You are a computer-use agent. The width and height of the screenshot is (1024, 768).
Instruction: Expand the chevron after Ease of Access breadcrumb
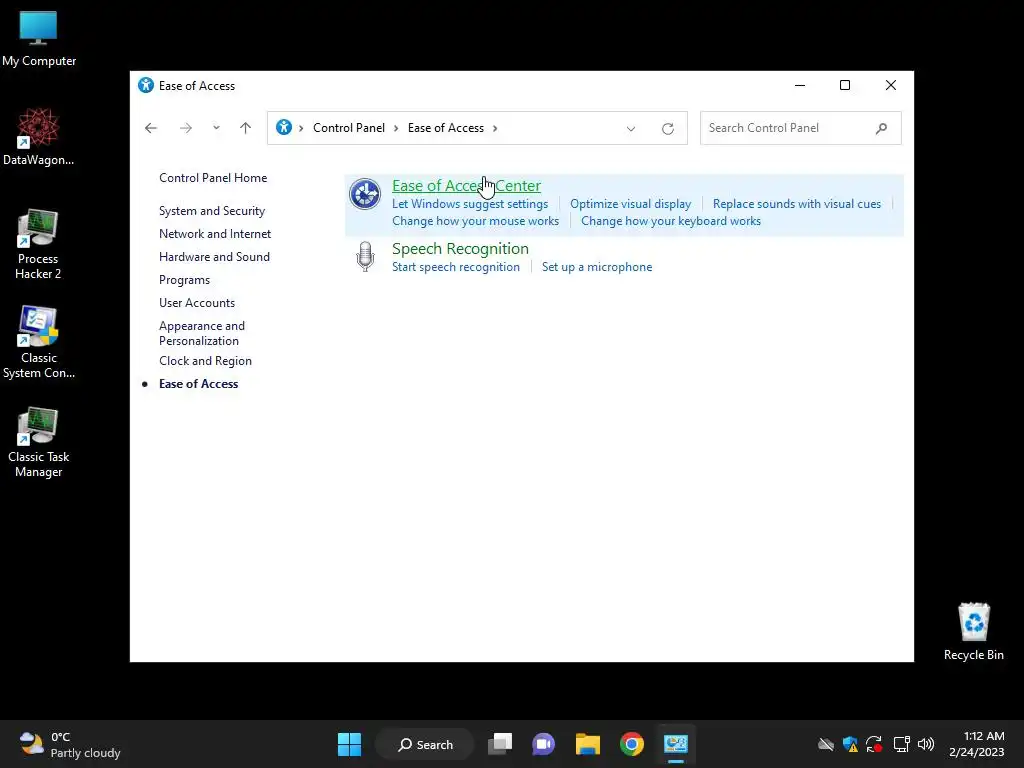click(495, 128)
